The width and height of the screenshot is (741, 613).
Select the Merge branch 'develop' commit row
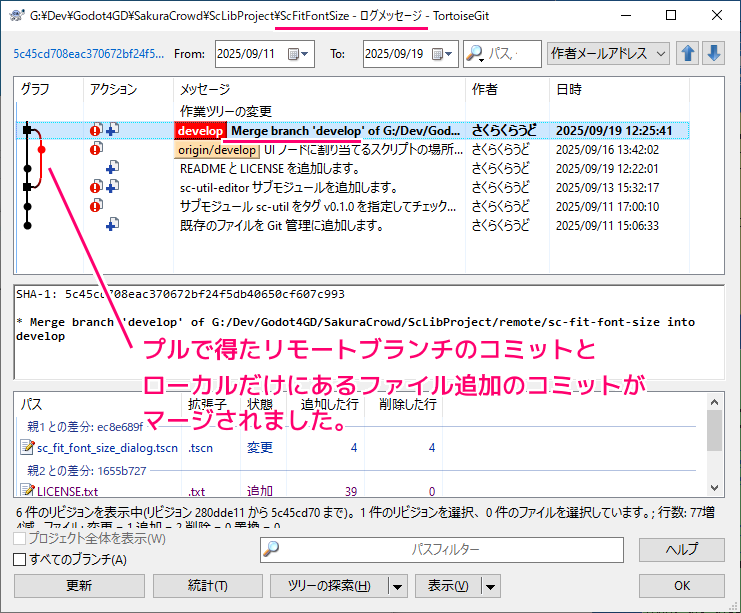pyautogui.click(x=353, y=130)
